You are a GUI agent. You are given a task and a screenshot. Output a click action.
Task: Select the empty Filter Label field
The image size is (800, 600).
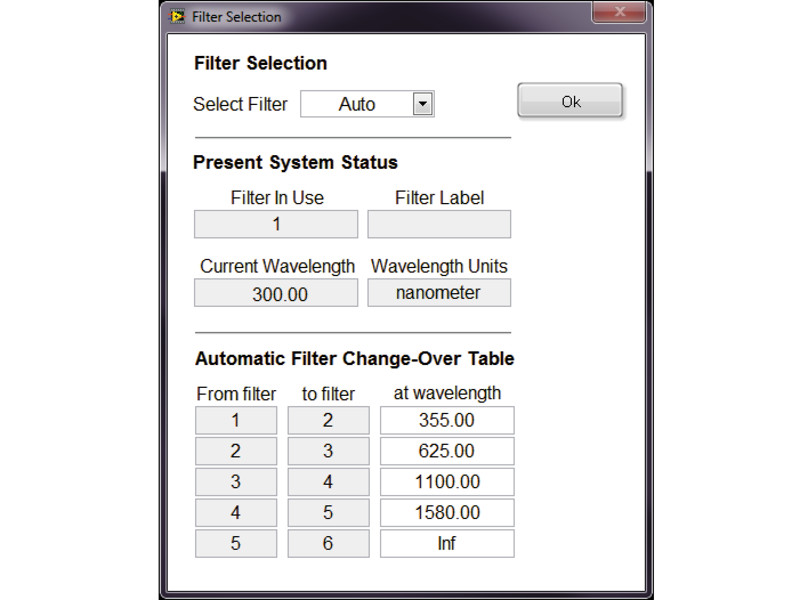coord(439,225)
